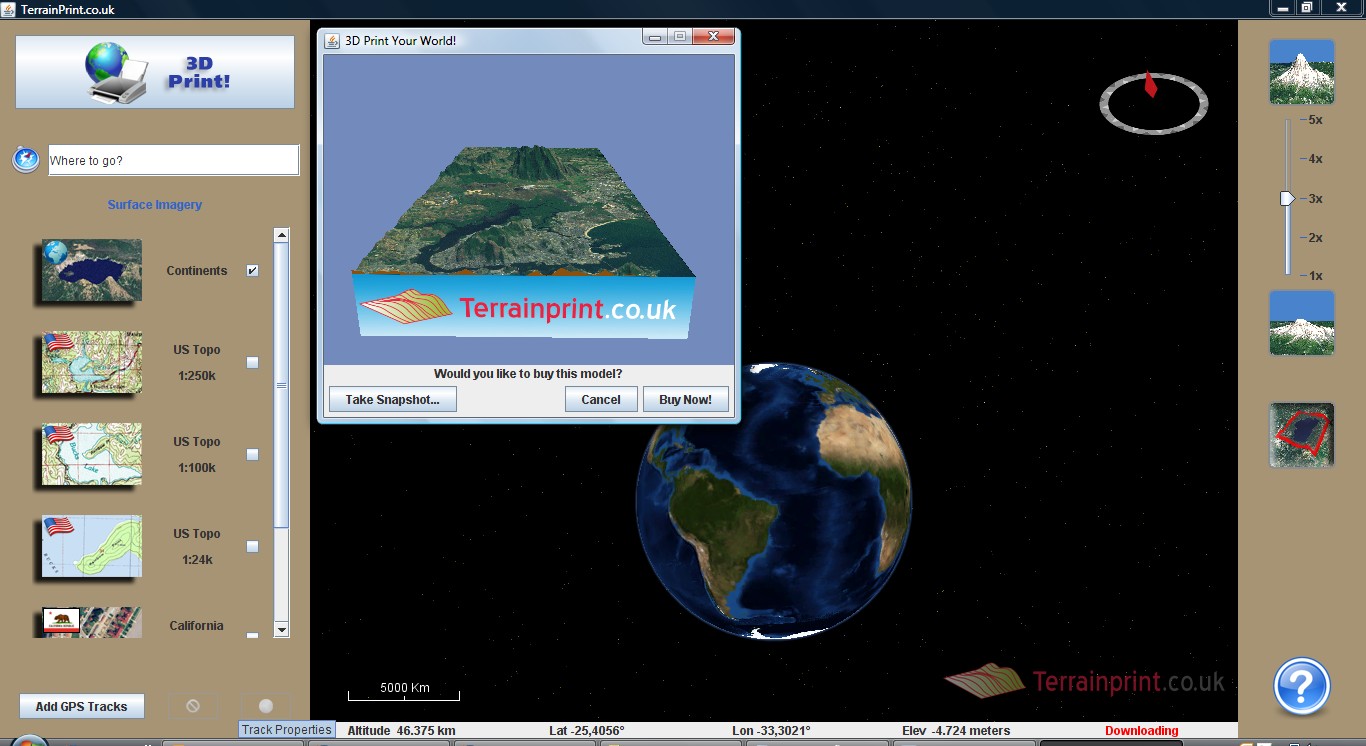
Task: Click the red polygon area selection icon
Action: (1301, 435)
